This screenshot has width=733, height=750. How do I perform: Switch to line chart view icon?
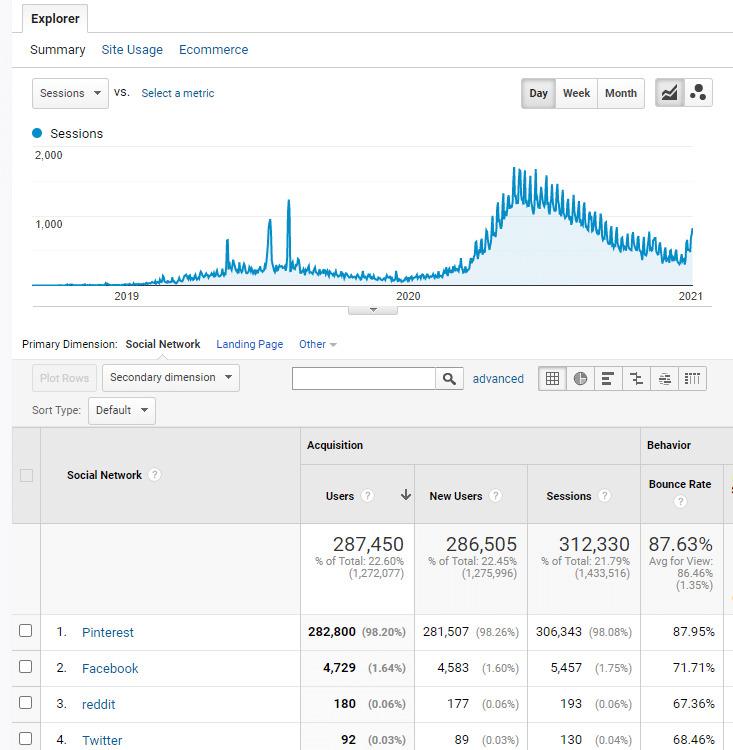(669, 93)
